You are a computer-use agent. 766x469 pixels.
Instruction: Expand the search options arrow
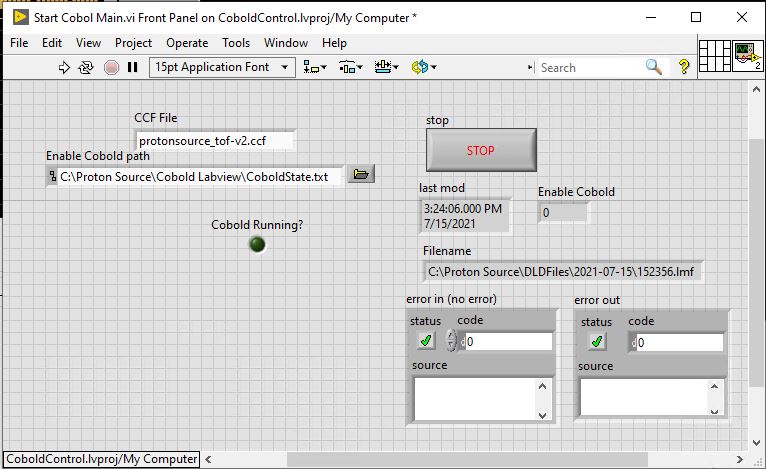click(531, 67)
